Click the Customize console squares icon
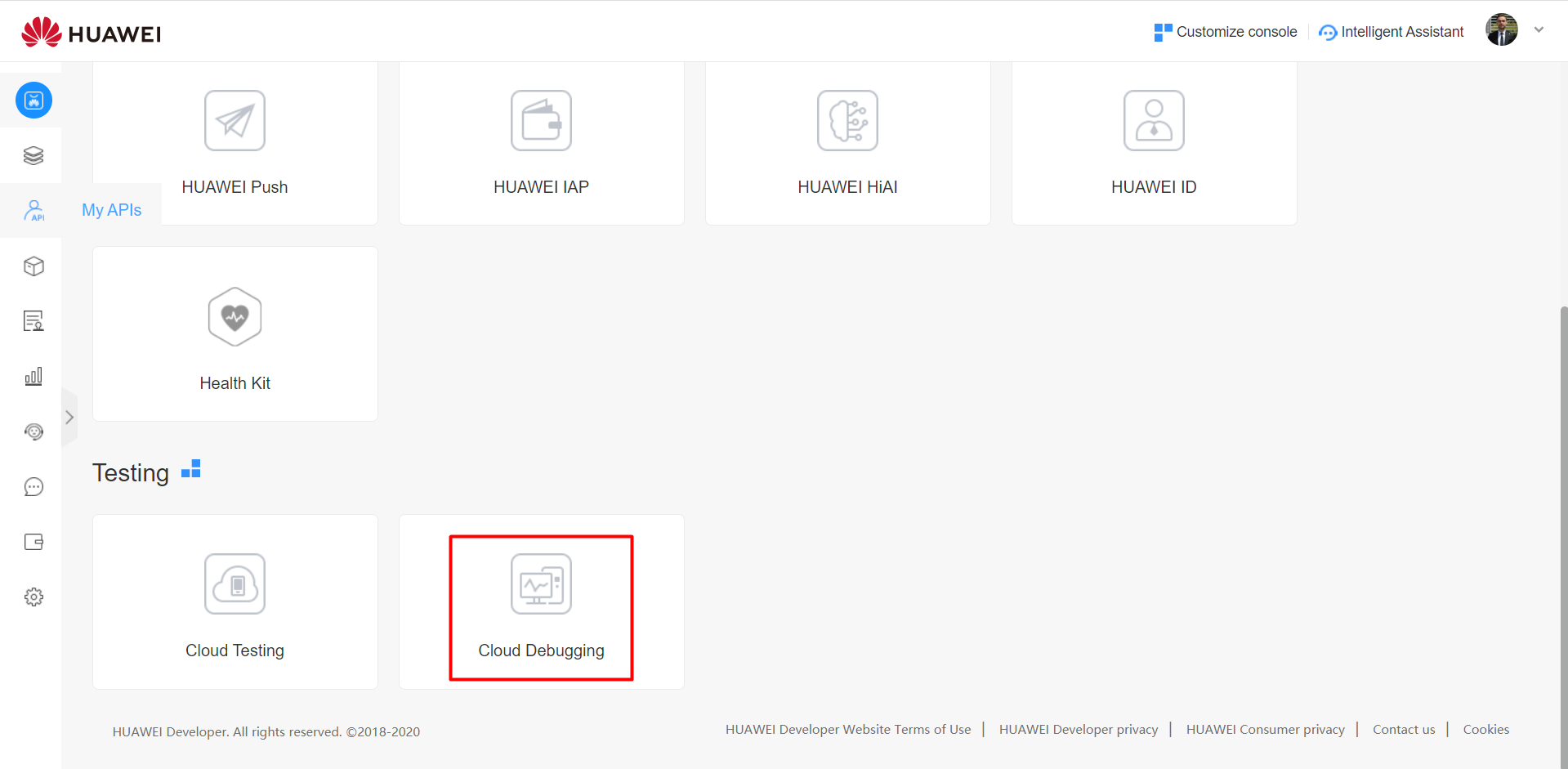 (1163, 32)
